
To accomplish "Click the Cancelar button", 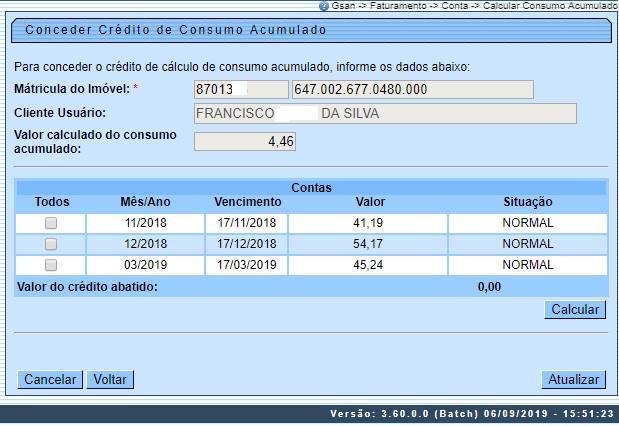I will [50, 380].
